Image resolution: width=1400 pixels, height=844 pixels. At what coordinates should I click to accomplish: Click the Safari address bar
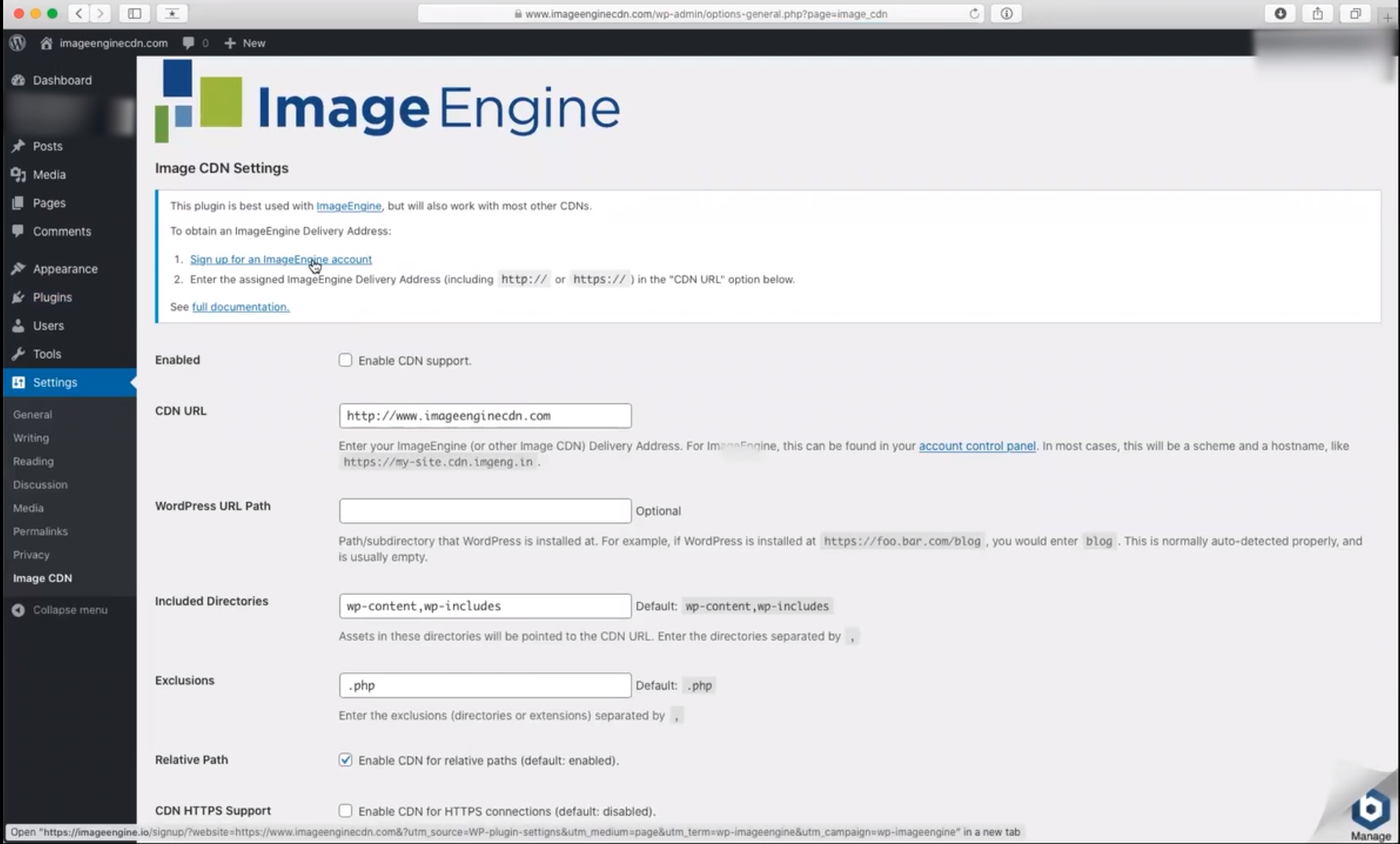701,13
